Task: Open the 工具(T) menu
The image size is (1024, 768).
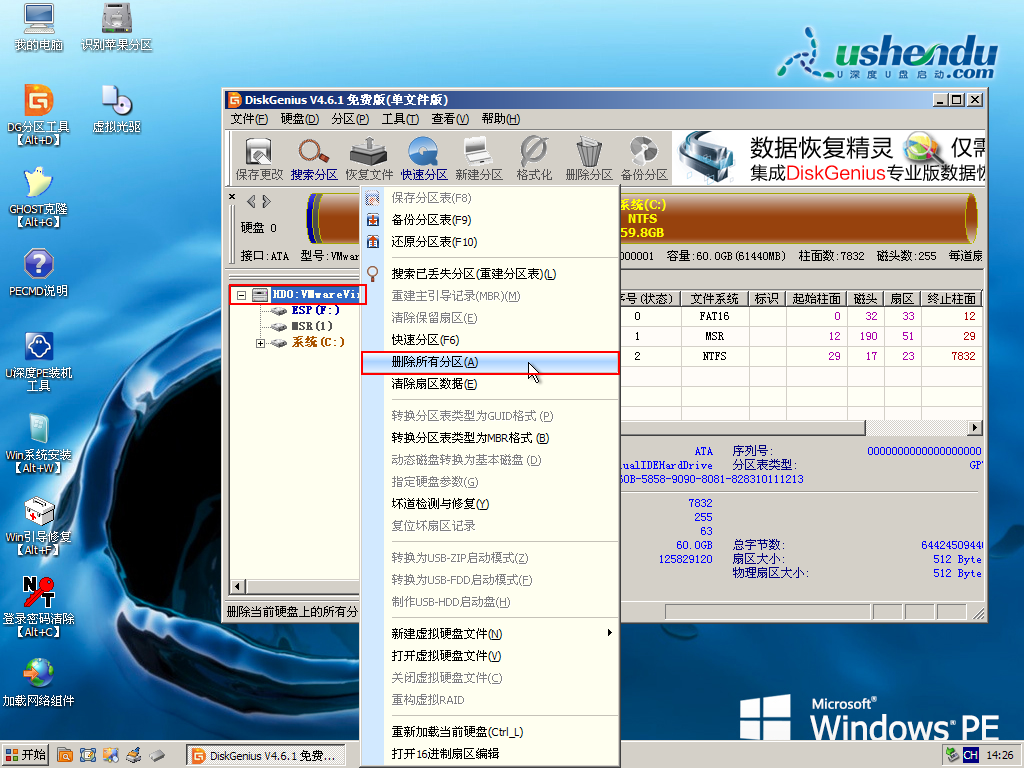Action: point(400,119)
